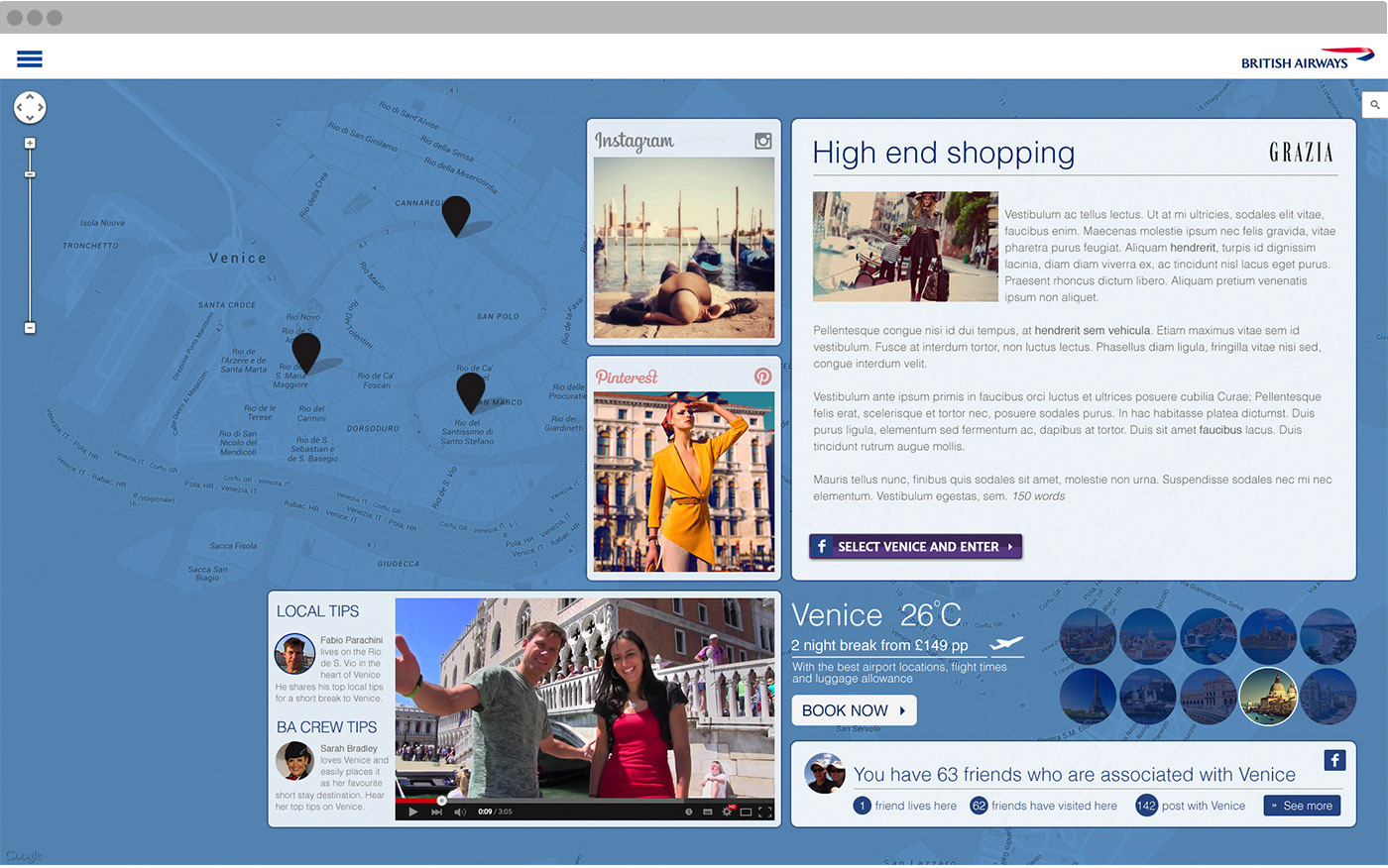
Task: Open the High end shopping article image
Action: 905,247
